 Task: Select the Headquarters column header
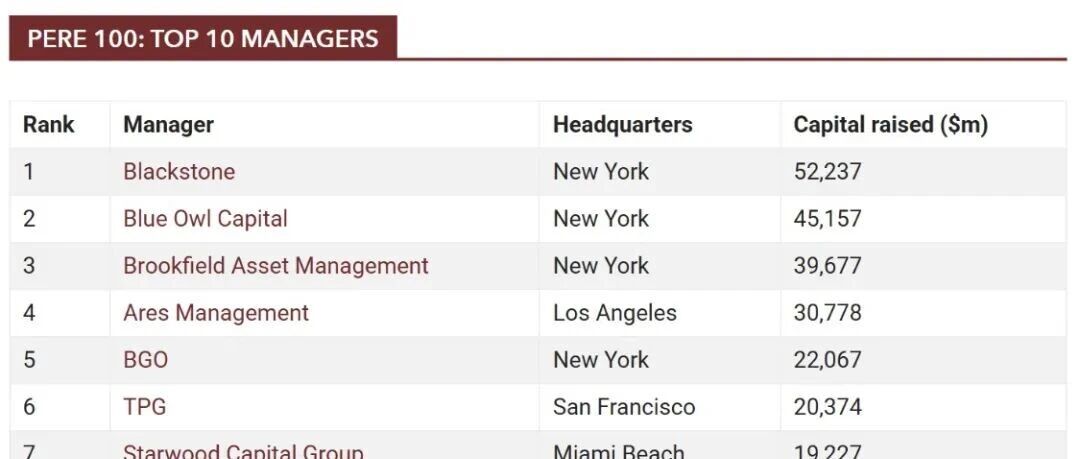point(623,125)
